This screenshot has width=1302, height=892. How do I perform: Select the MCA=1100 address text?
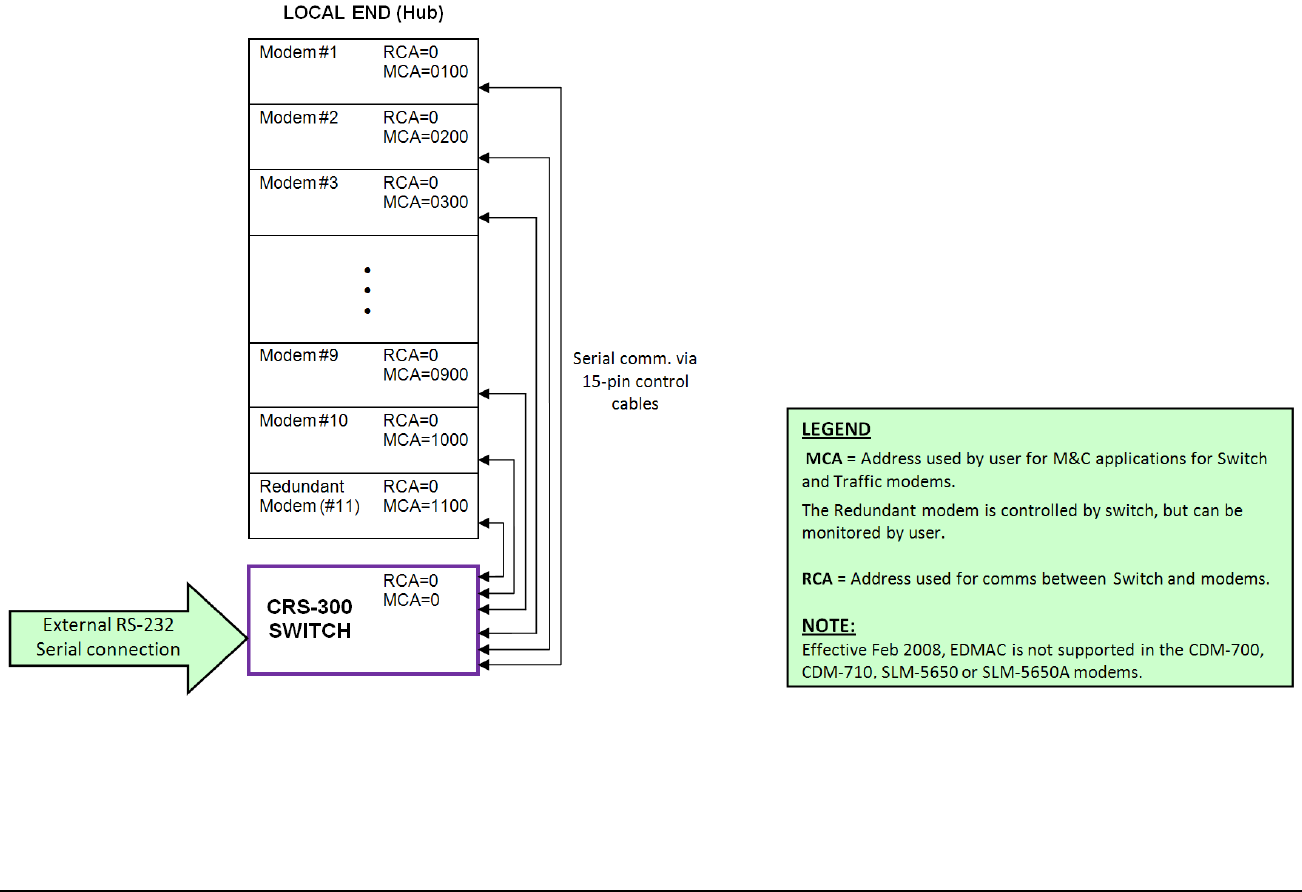tap(425, 506)
